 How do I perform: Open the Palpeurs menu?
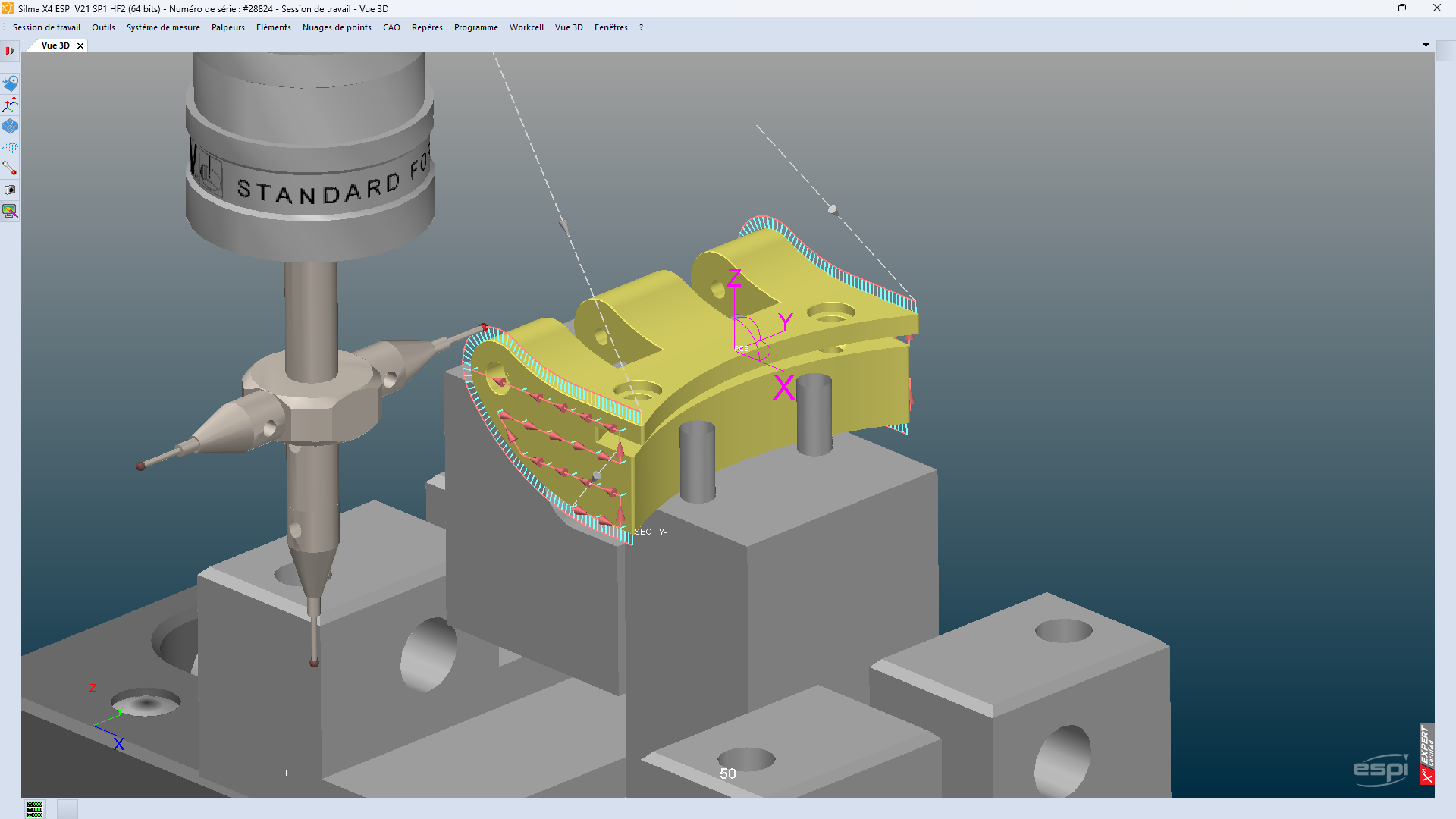(x=227, y=27)
